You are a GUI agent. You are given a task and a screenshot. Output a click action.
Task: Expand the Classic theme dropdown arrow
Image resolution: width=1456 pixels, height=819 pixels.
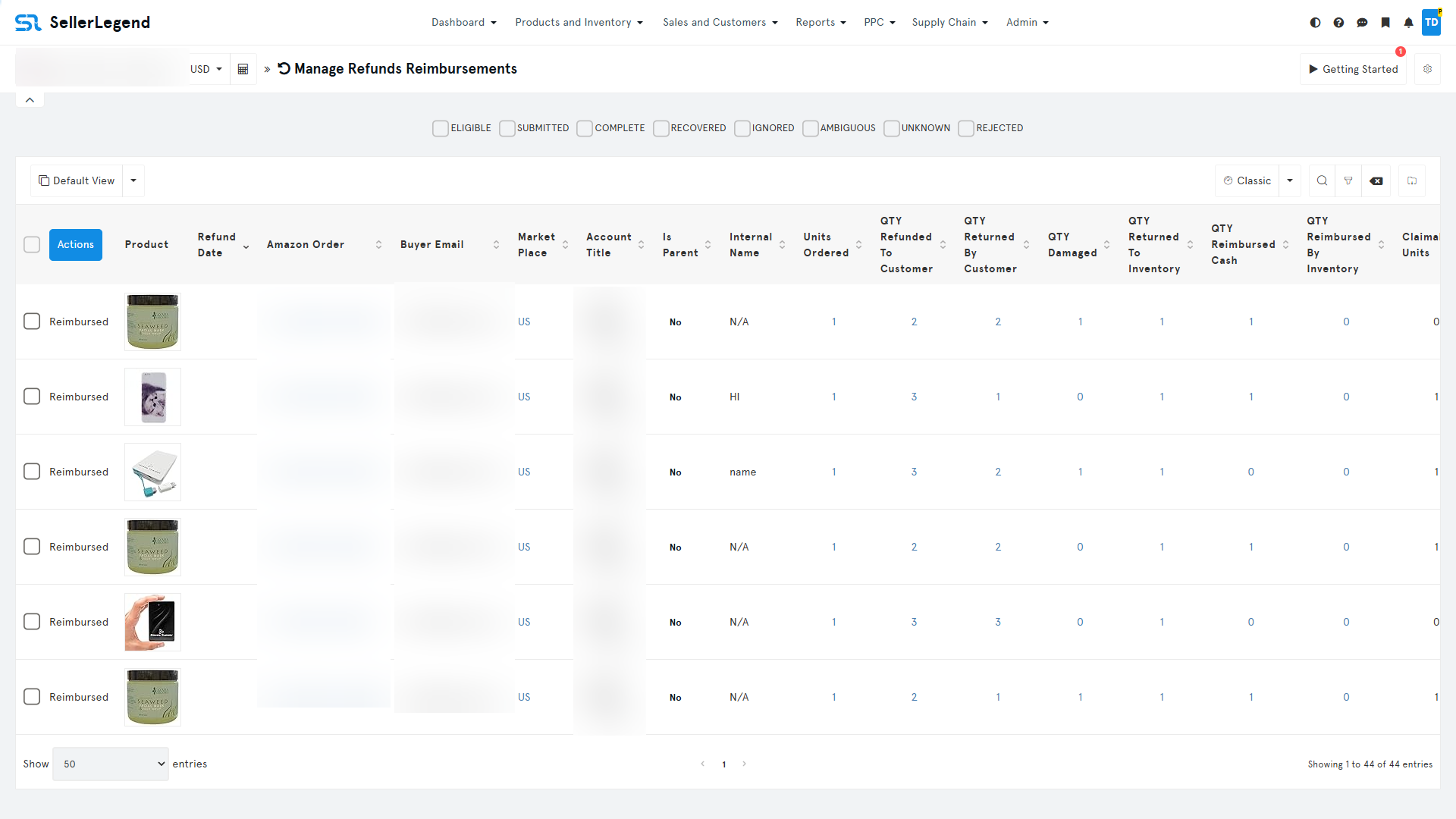click(x=1290, y=180)
